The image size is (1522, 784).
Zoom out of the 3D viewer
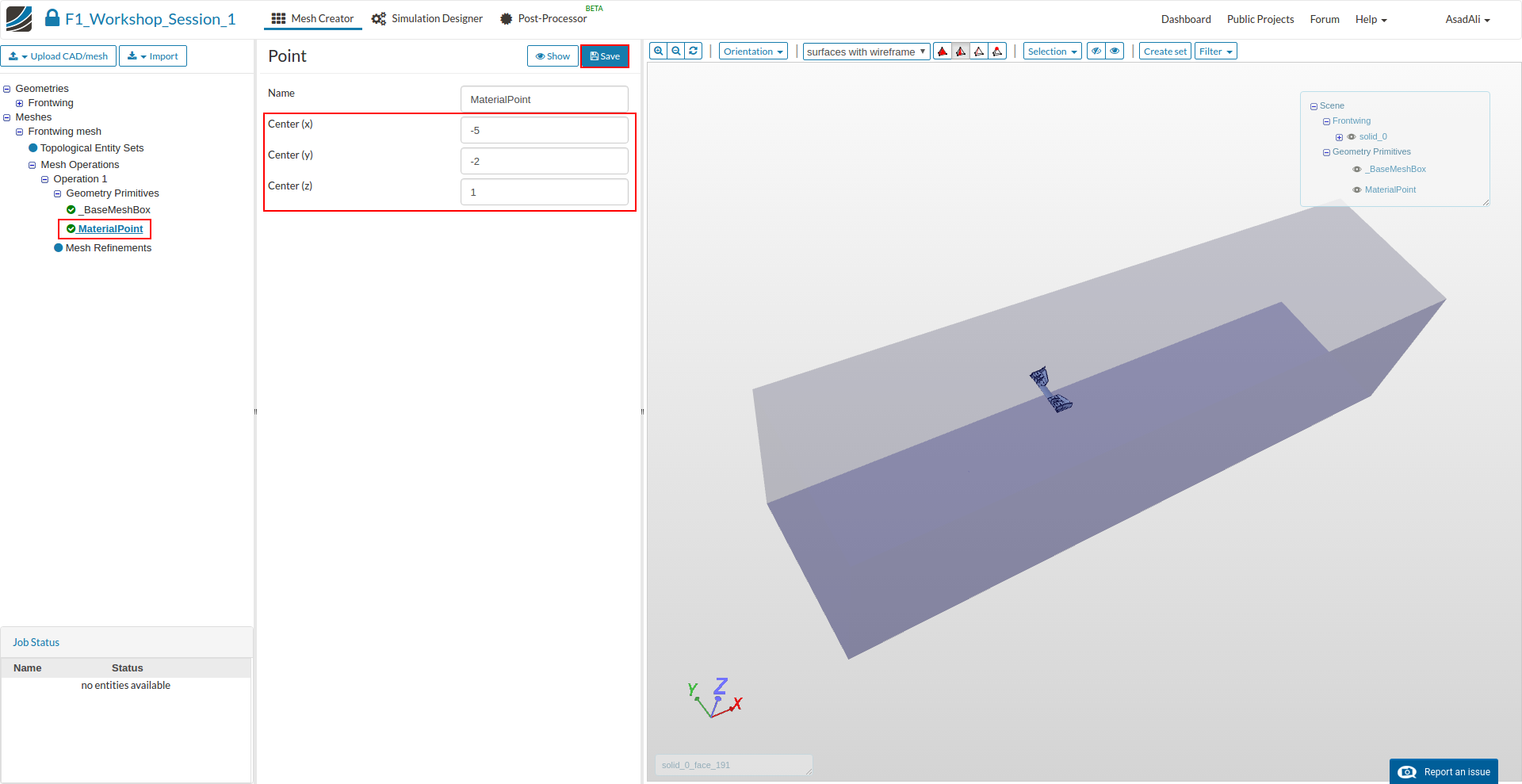click(x=675, y=52)
